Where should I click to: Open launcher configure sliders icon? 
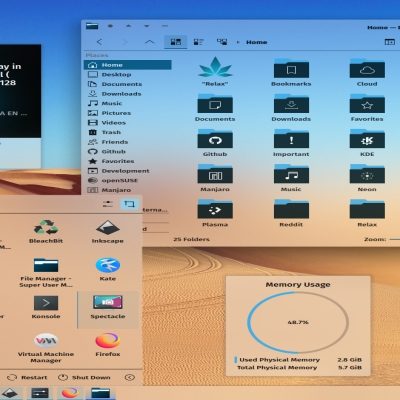pyautogui.click(x=108, y=204)
